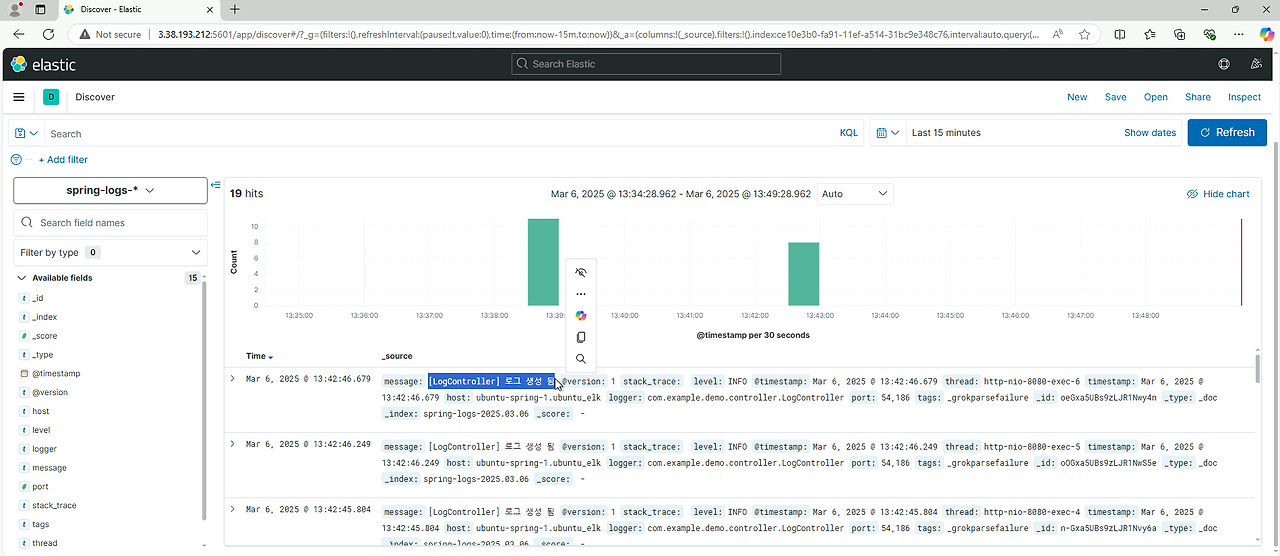Expand the Filter by type dropdown
This screenshot has width=1280, height=556.
click(x=110, y=253)
